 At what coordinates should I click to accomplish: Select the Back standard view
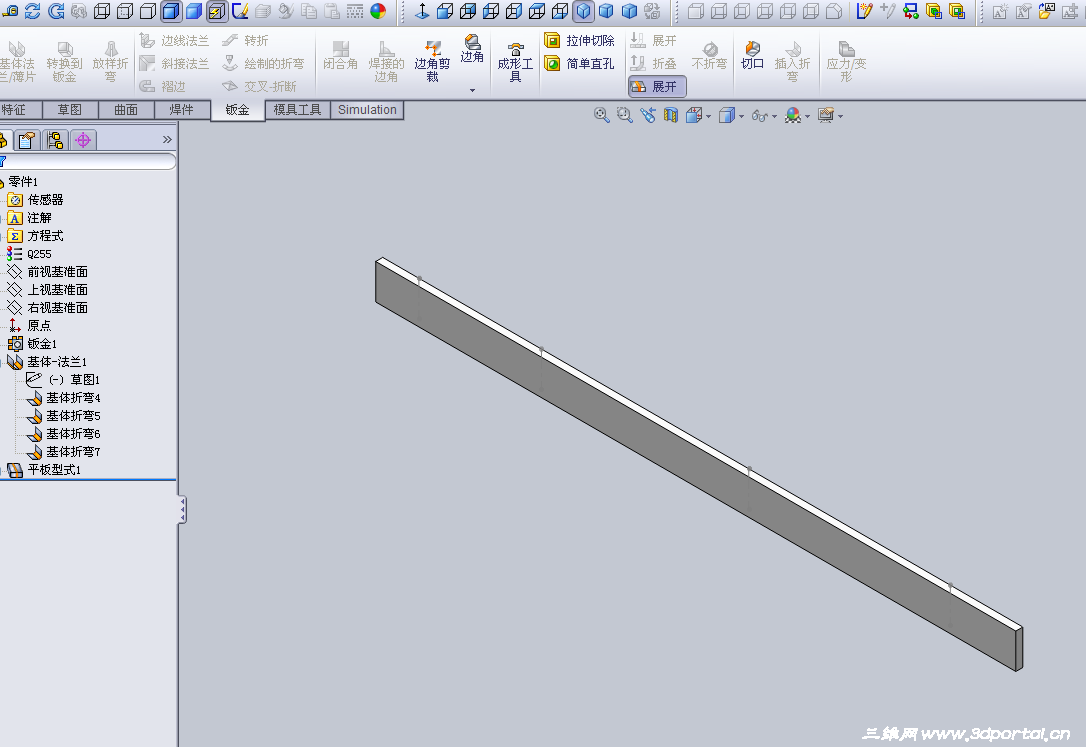tap(468, 11)
